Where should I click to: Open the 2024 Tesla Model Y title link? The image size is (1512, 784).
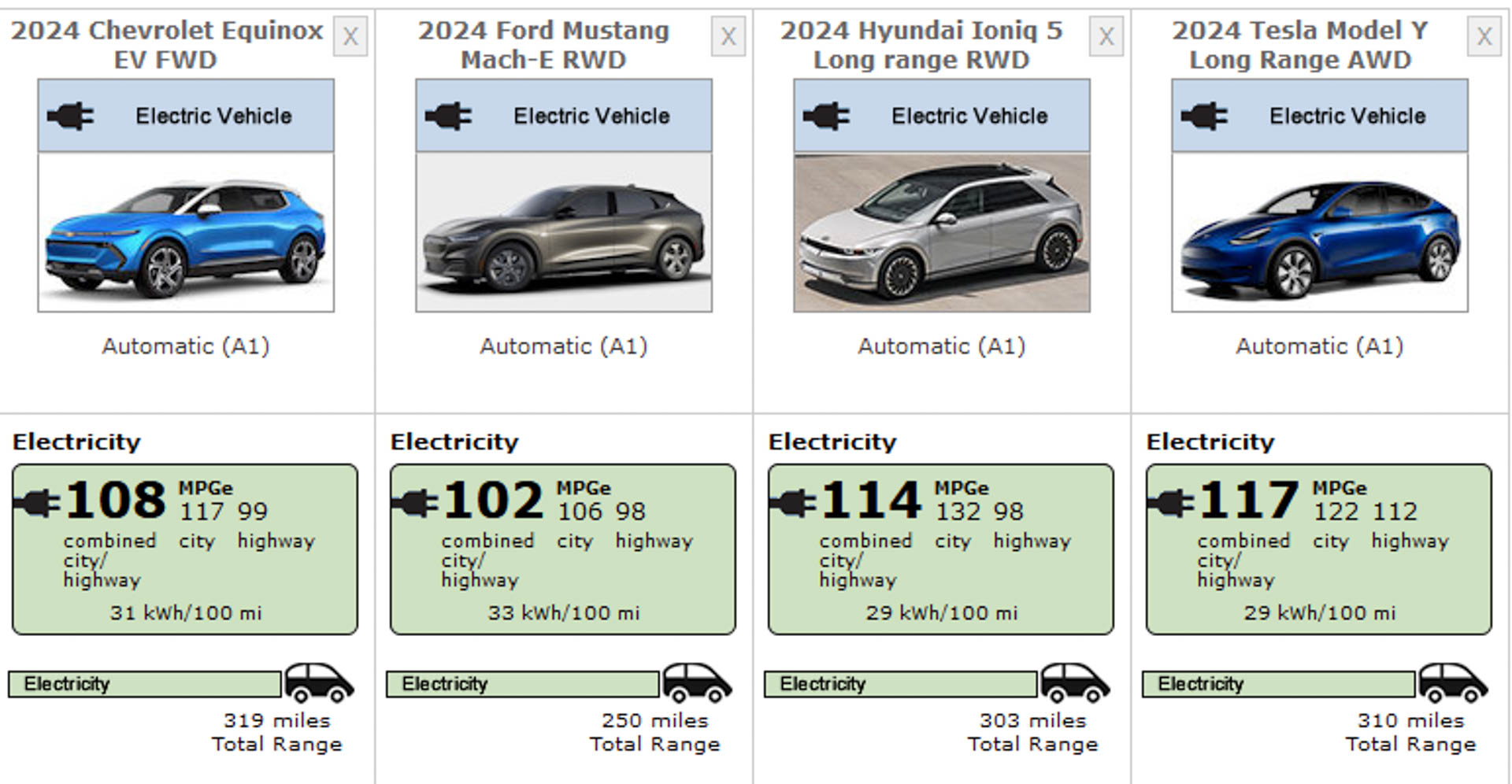pos(1299,45)
